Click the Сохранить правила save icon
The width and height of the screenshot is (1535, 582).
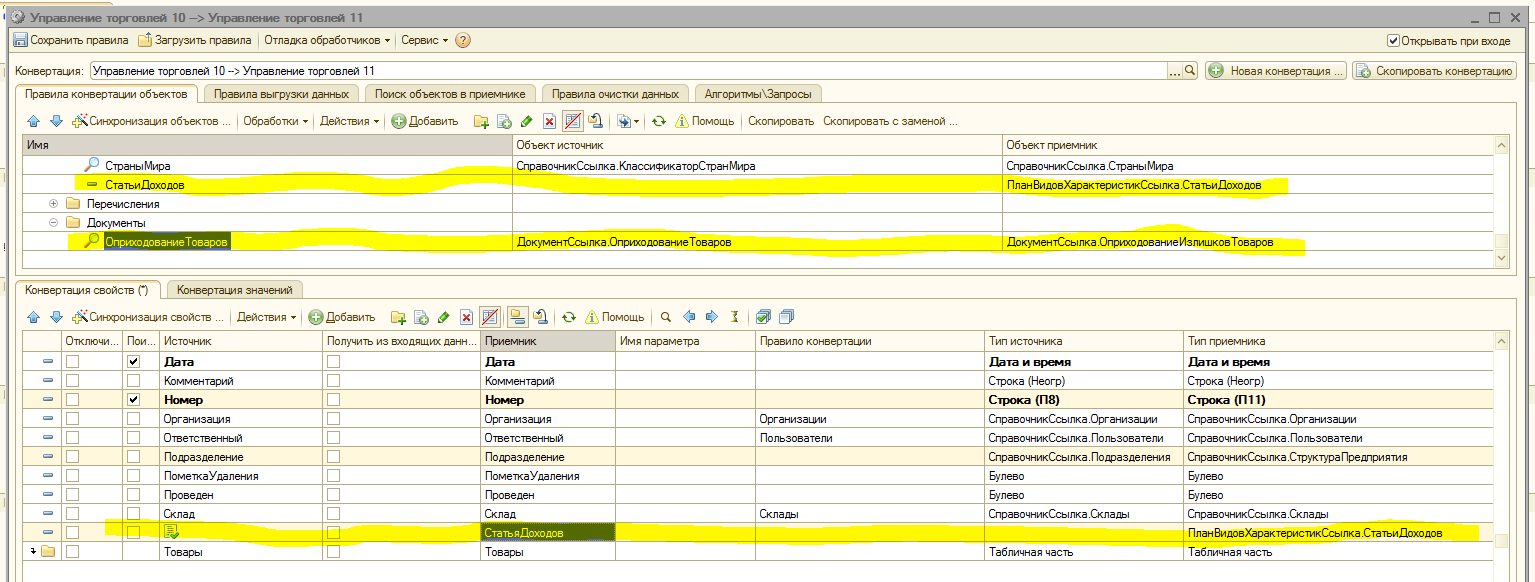[x=20, y=41]
